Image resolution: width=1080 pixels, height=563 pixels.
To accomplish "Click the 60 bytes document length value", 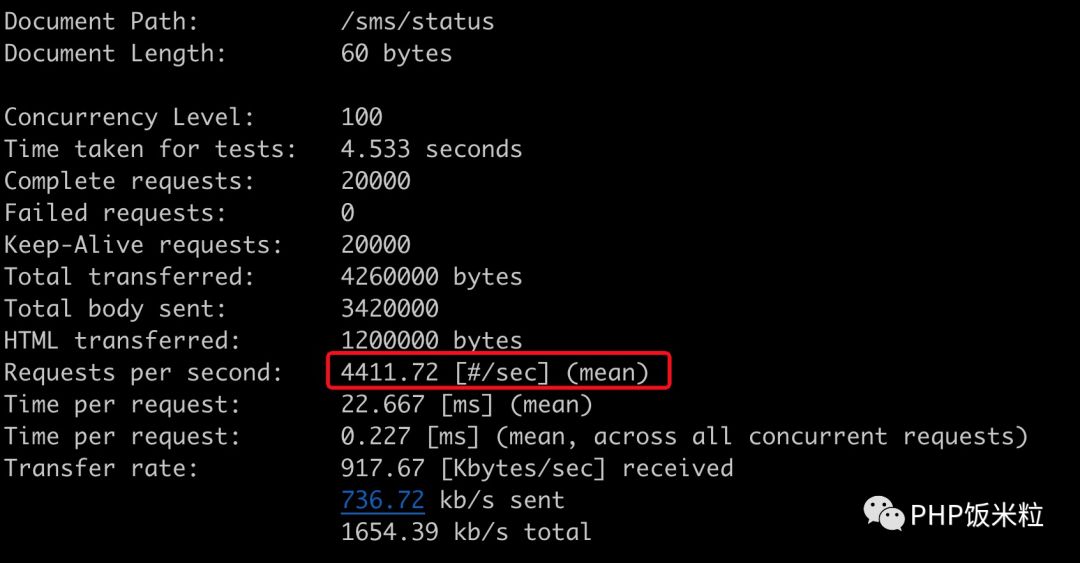I will 396,53.
